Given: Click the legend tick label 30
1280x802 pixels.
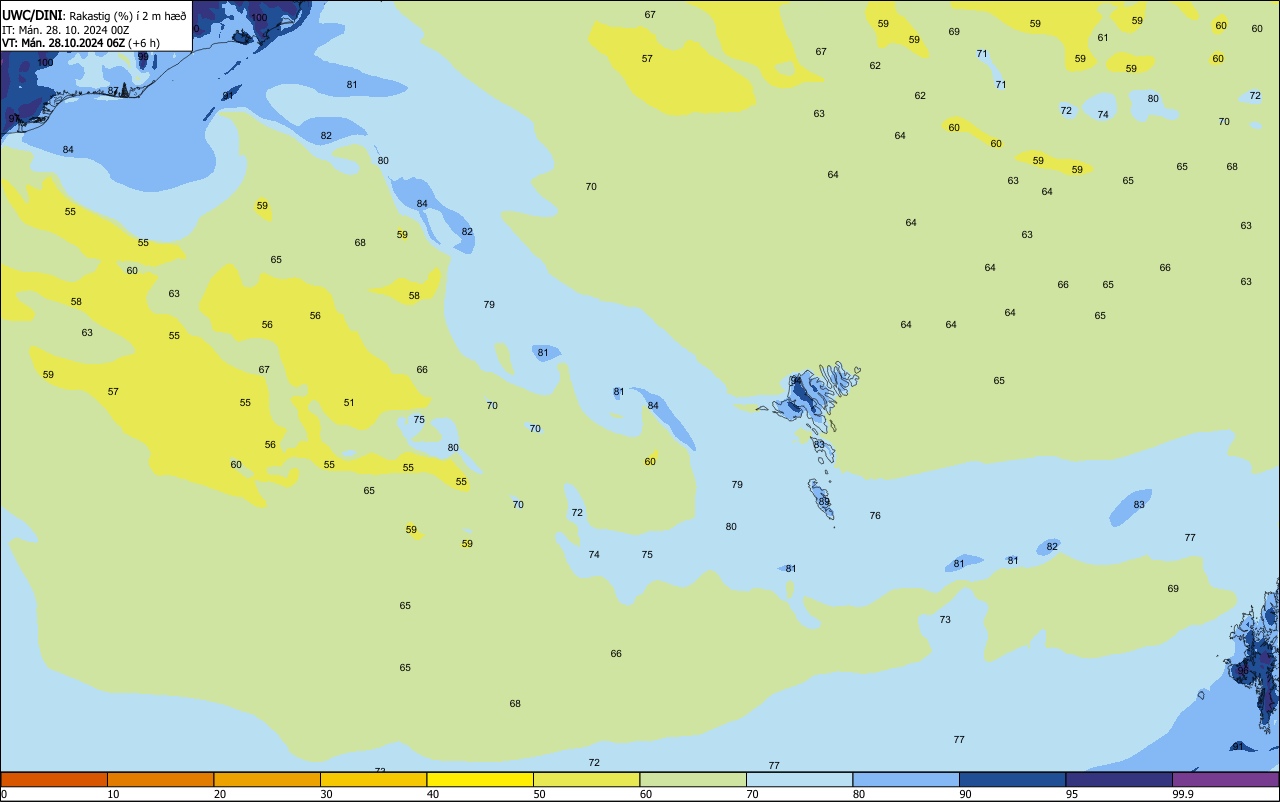Looking at the screenshot, I should [326, 794].
